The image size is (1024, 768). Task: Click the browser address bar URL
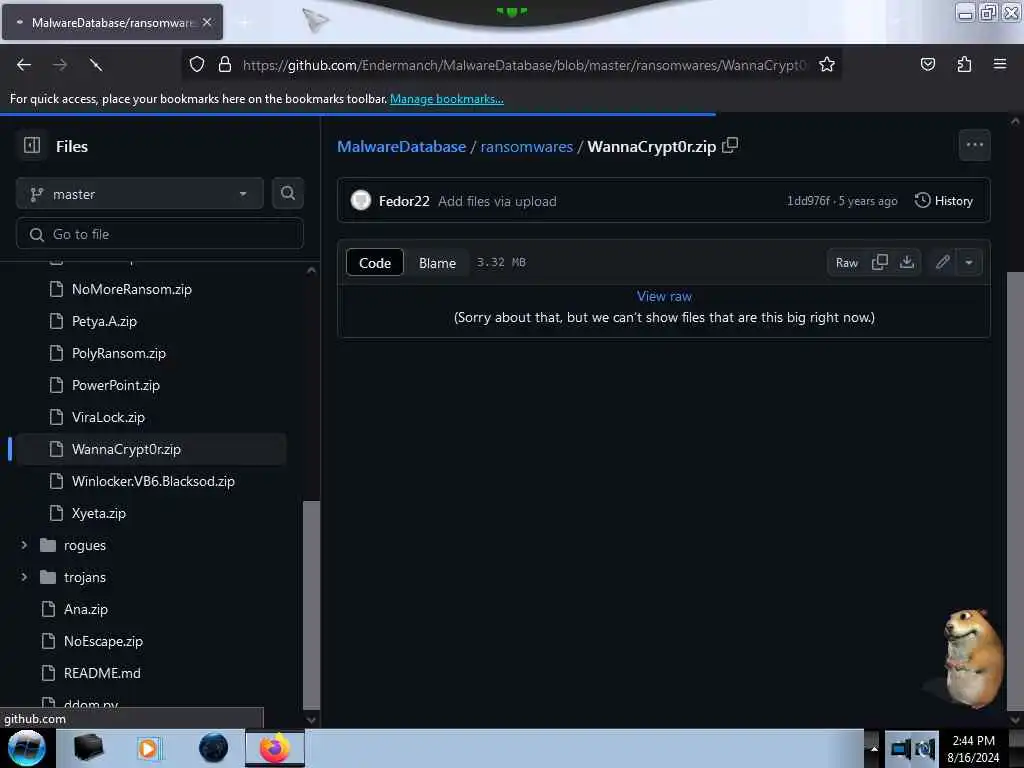(x=524, y=65)
